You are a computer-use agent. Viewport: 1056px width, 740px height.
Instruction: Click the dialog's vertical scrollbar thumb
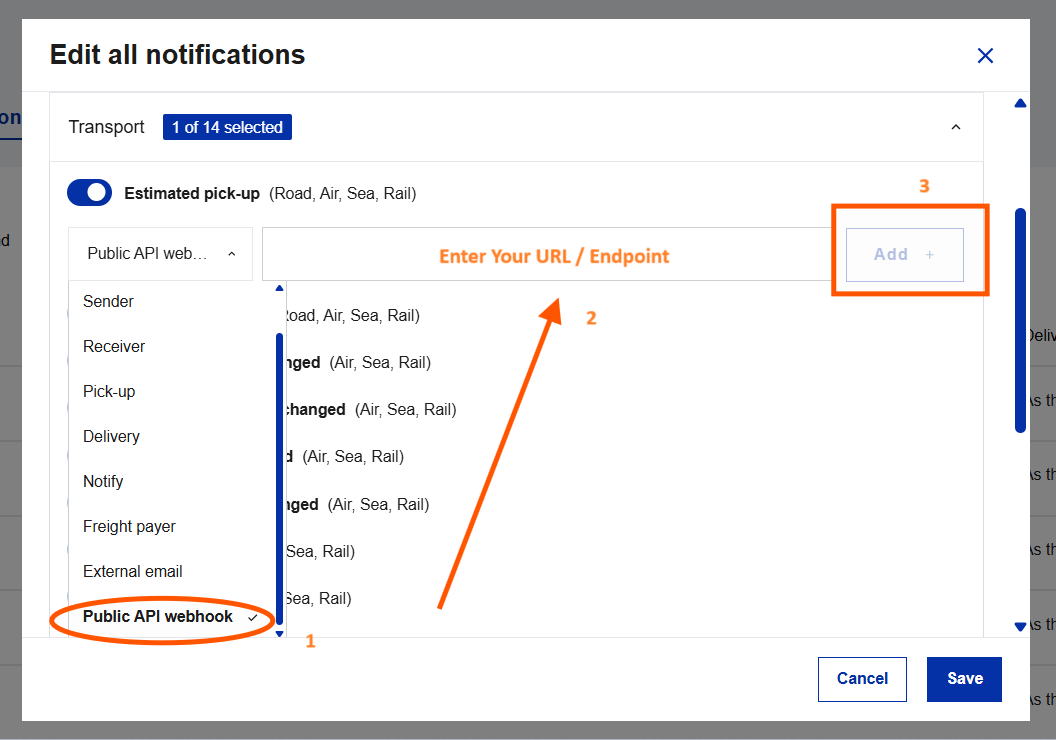(x=1020, y=320)
